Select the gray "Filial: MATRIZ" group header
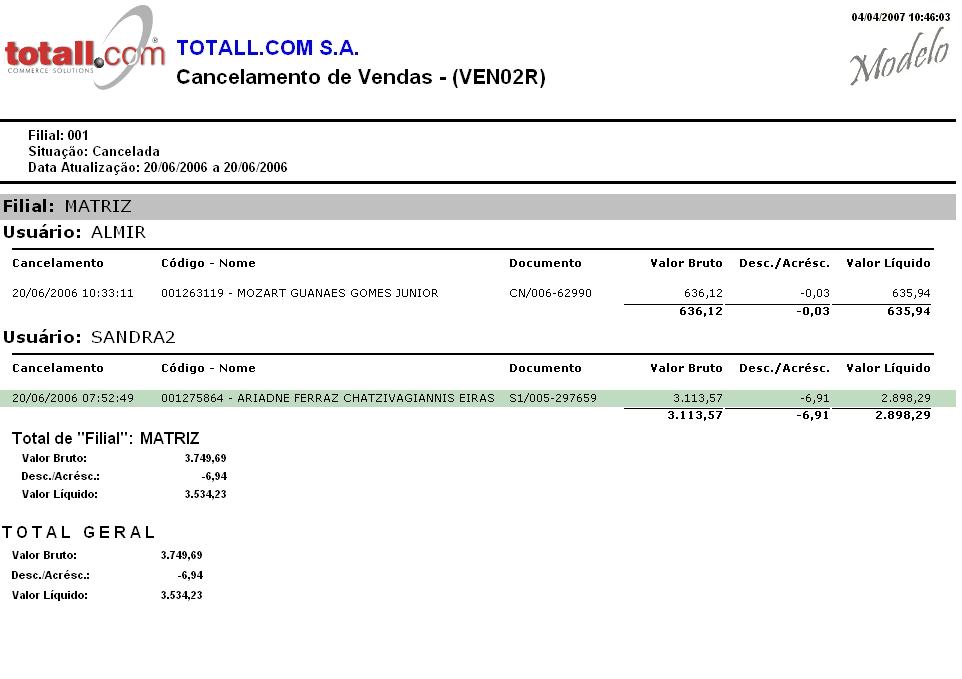Screen dimensions: 962x679 [478, 207]
